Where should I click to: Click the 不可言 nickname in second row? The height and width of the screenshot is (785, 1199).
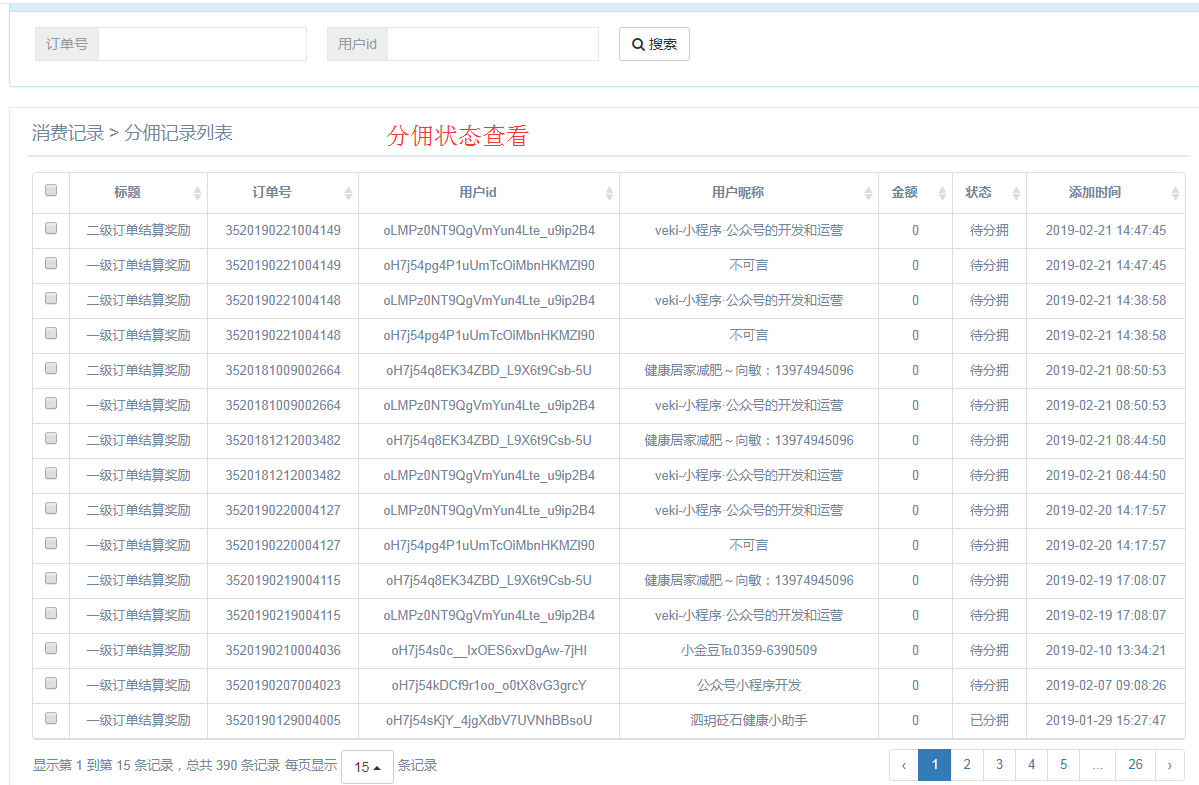pos(748,265)
